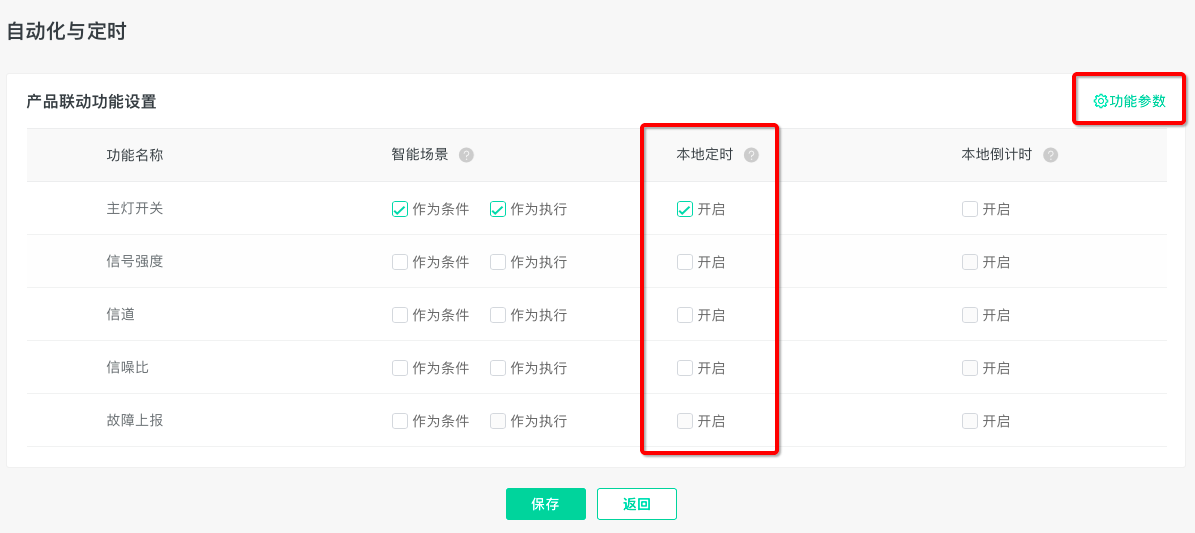The image size is (1195, 533).
Task: Click help icon next to 本地定时
Action: pyautogui.click(x=751, y=155)
